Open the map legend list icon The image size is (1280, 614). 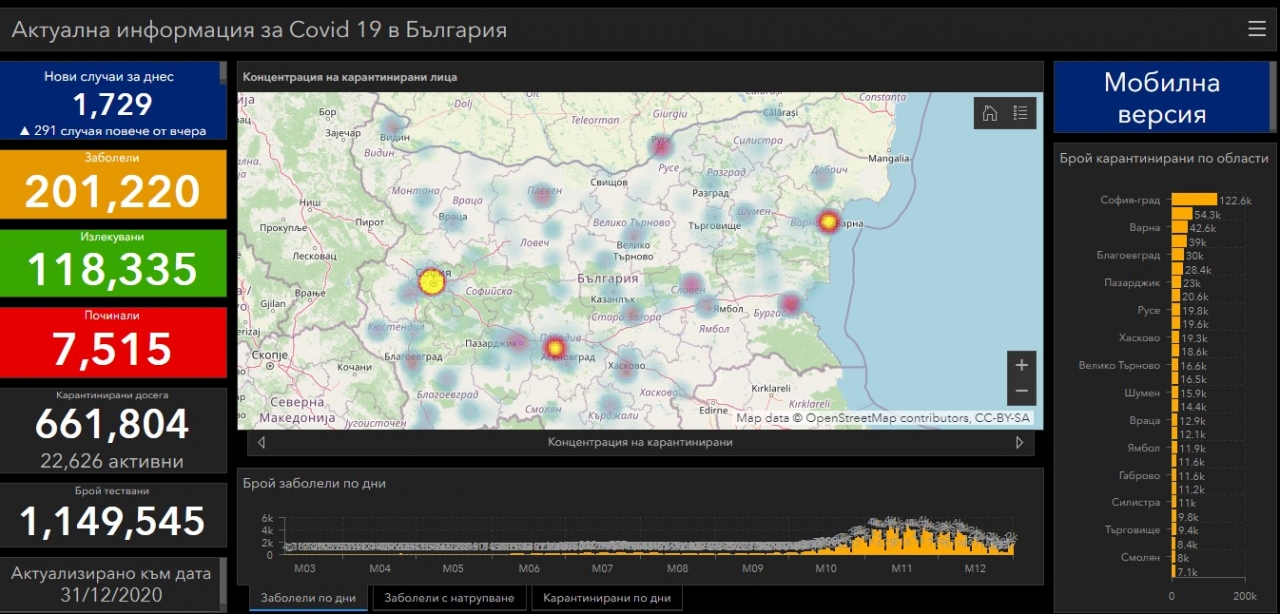pos(1020,113)
